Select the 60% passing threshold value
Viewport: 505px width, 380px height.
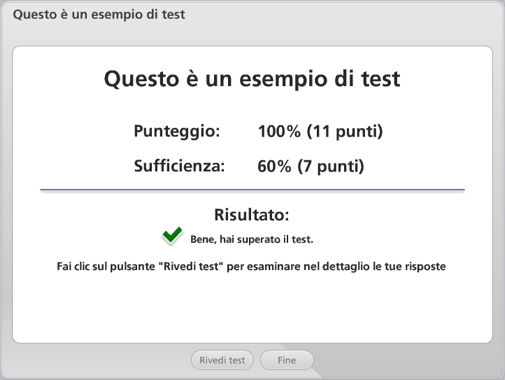tap(274, 166)
